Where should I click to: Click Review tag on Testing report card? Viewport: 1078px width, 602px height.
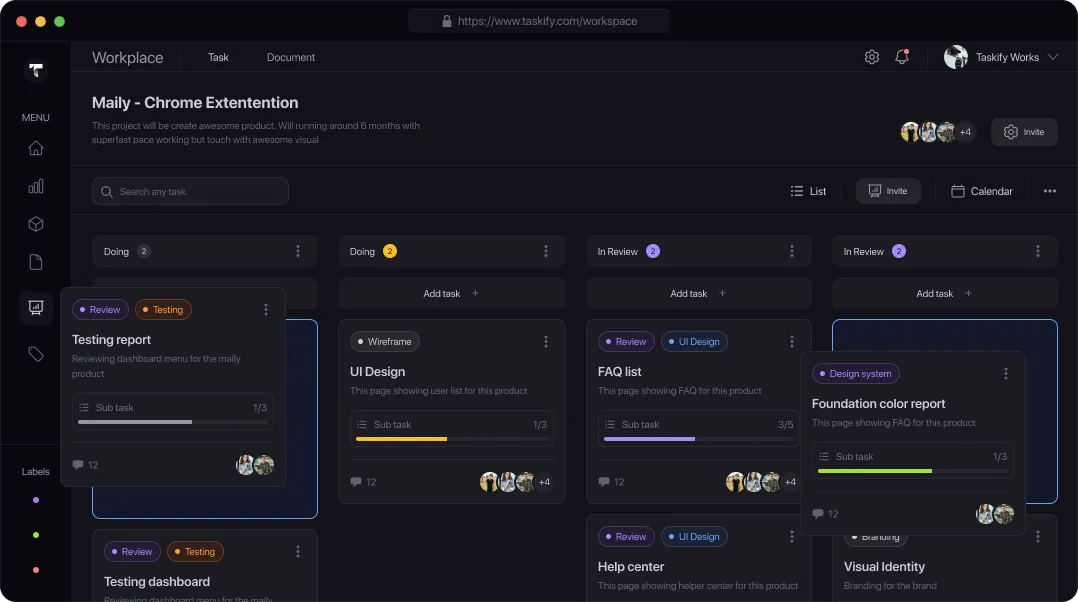pos(100,309)
